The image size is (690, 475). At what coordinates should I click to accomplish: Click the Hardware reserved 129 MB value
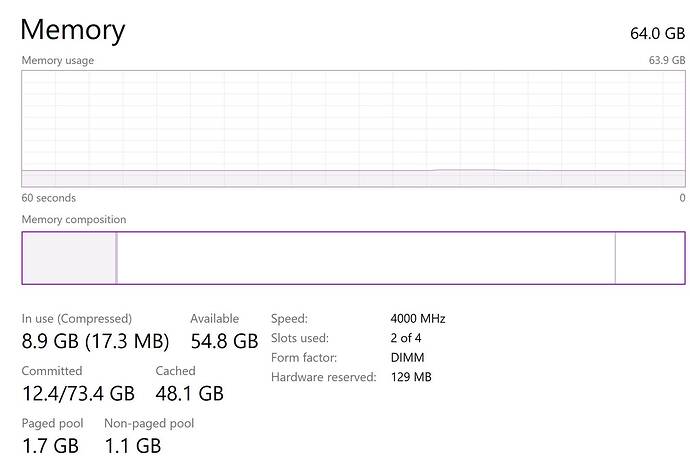point(411,377)
